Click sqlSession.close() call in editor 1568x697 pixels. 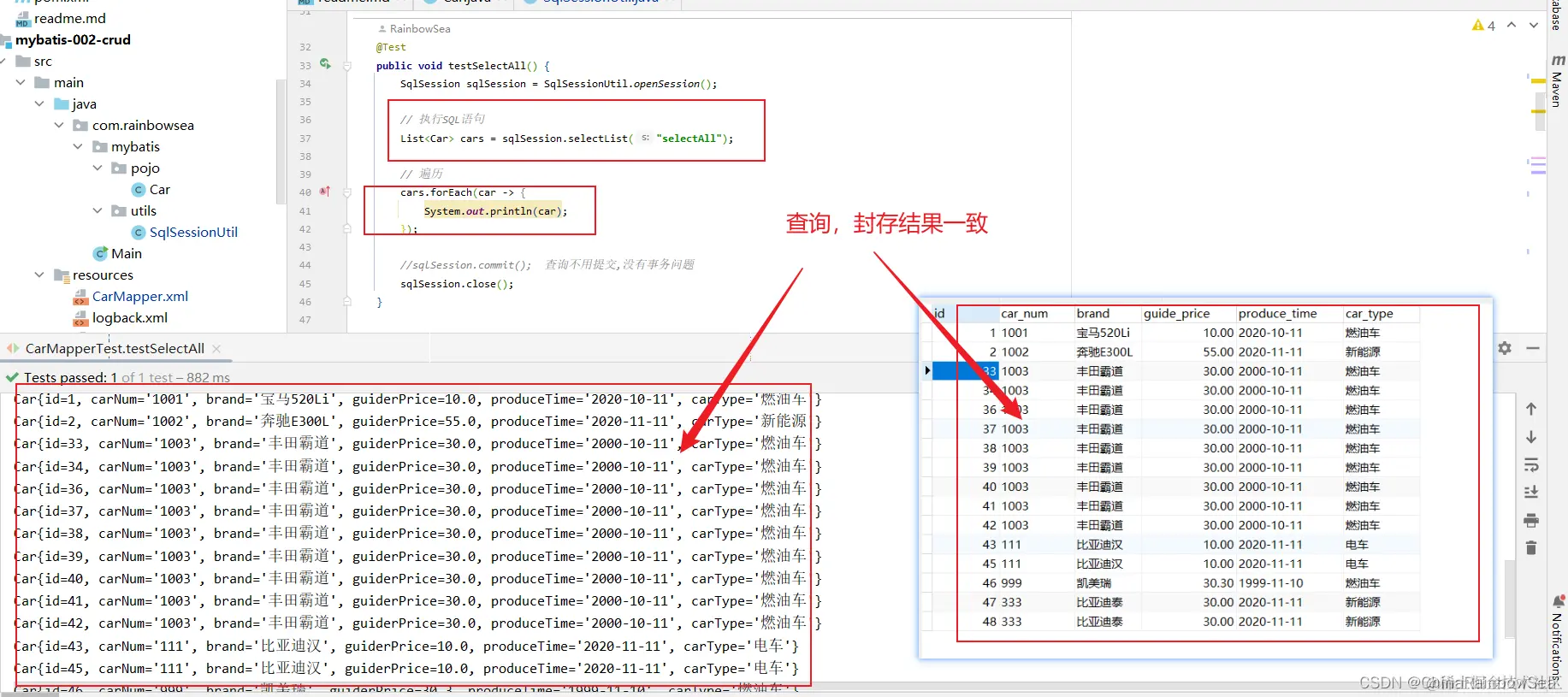pos(456,284)
